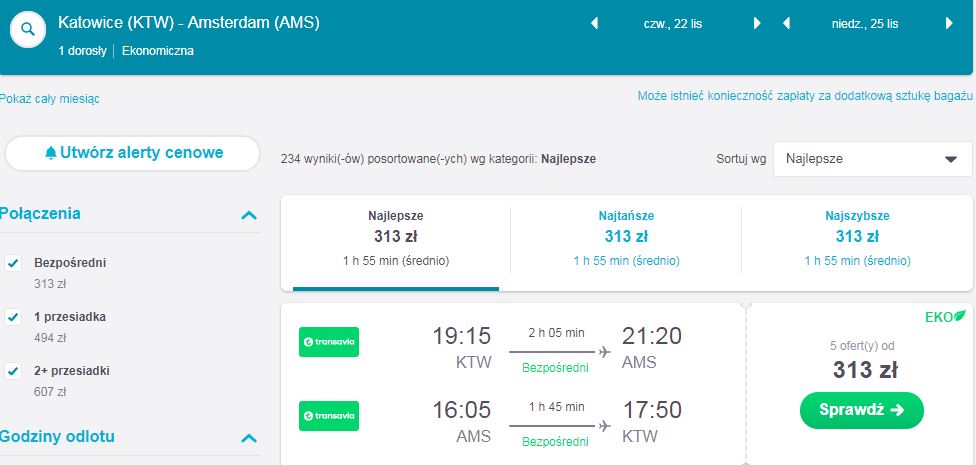
Task: Click the 607 zł price under 2+ przesiadki
Action: point(50,392)
